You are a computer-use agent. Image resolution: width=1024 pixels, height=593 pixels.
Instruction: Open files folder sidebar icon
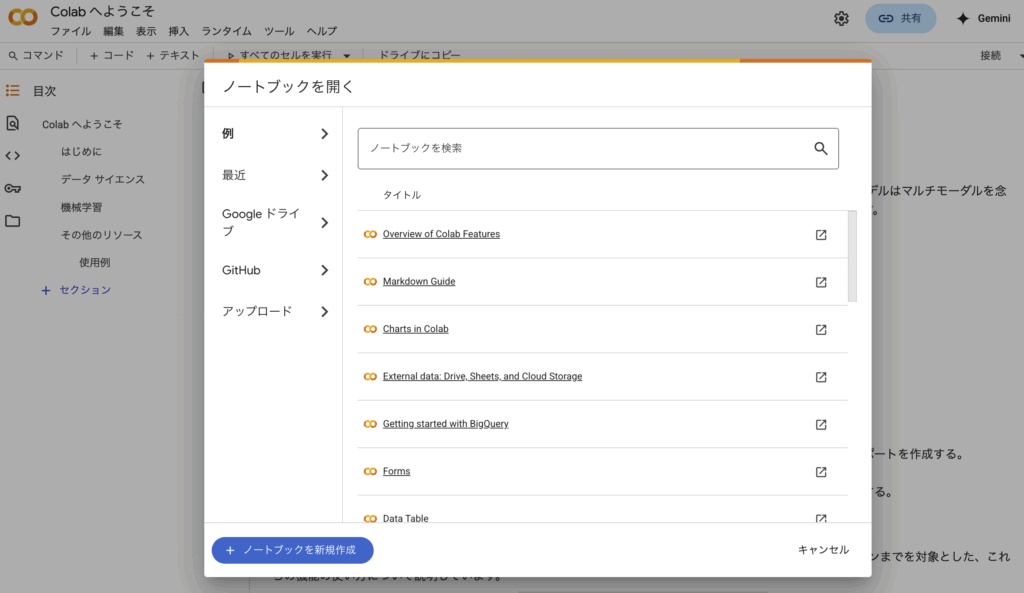point(12,221)
